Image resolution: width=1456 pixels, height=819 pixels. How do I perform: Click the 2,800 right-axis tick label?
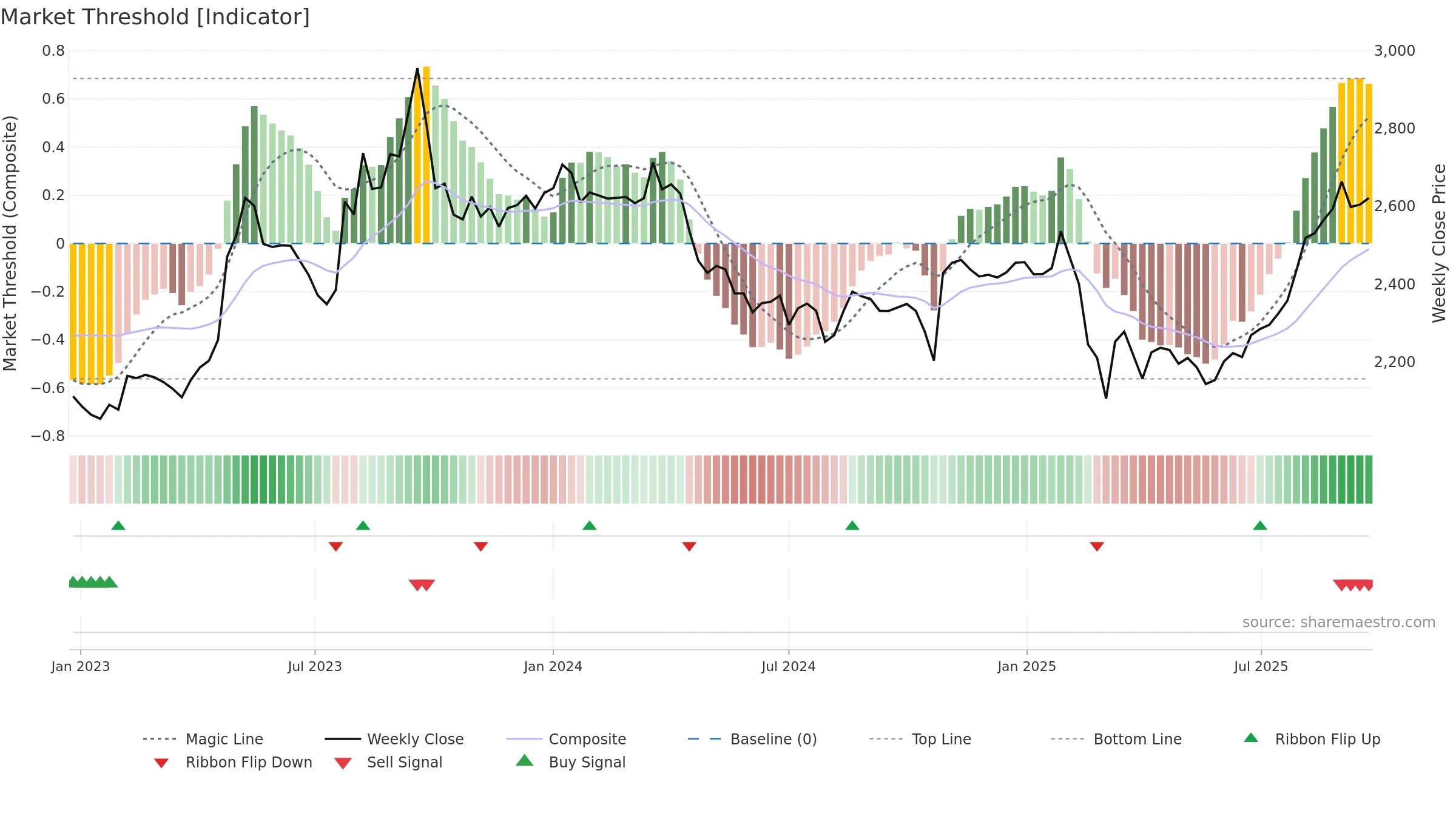(1394, 128)
